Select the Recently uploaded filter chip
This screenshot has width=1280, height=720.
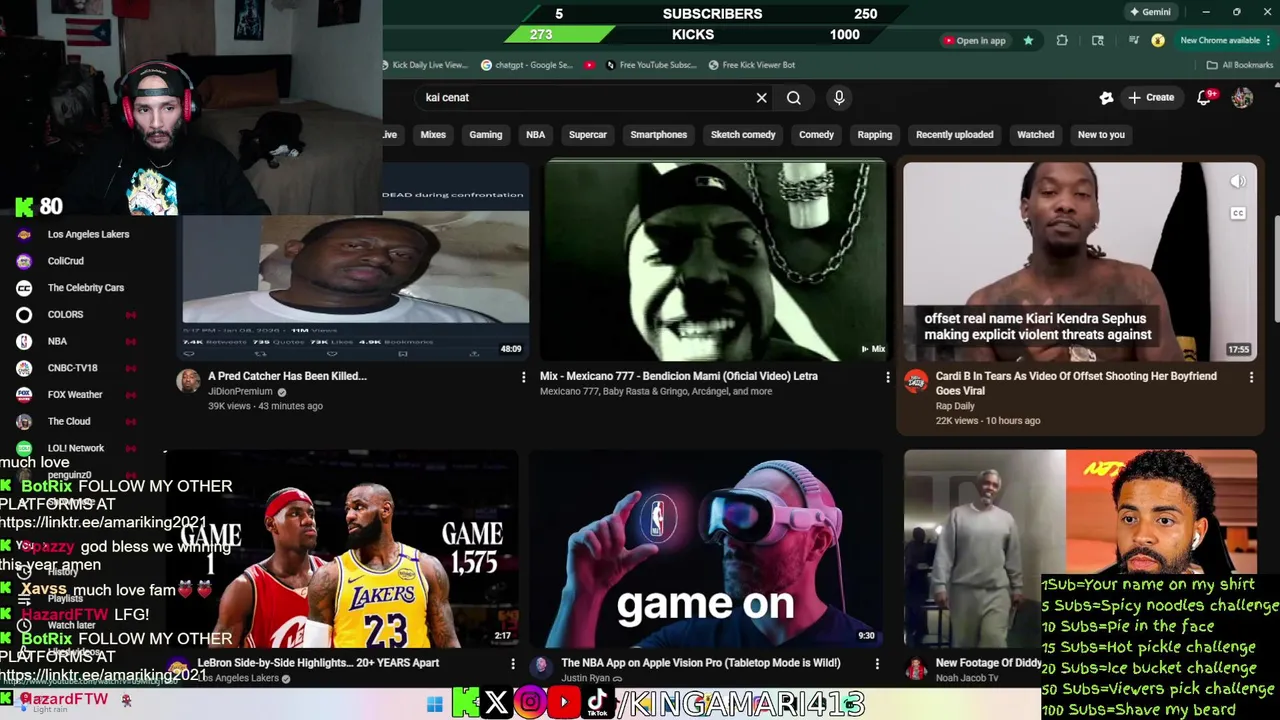click(955, 134)
